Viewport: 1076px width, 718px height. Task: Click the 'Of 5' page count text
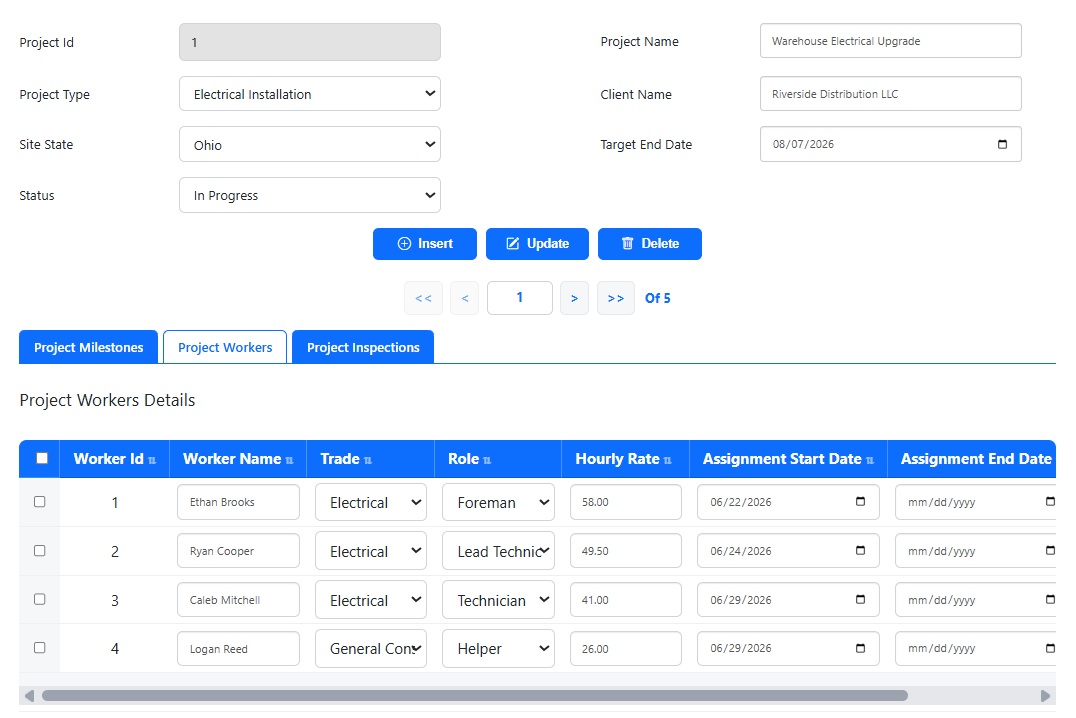657,298
